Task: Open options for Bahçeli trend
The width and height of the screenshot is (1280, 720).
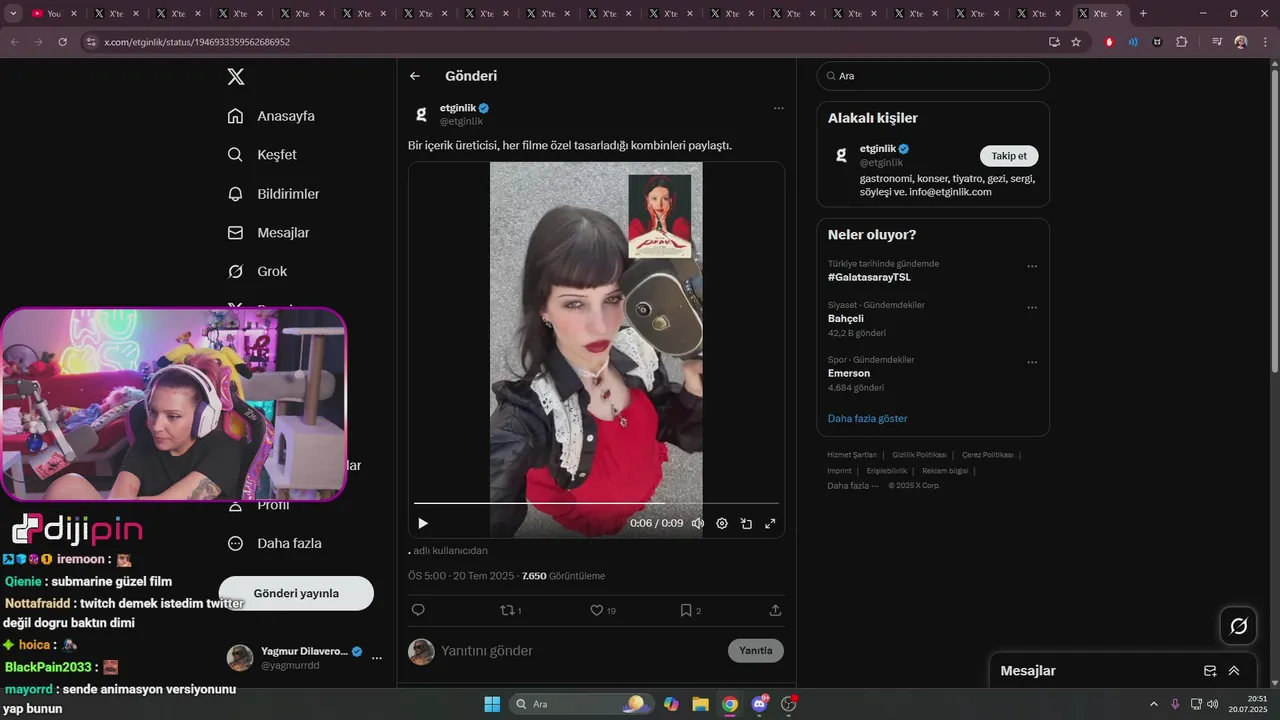Action: (x=1032, y=307)
